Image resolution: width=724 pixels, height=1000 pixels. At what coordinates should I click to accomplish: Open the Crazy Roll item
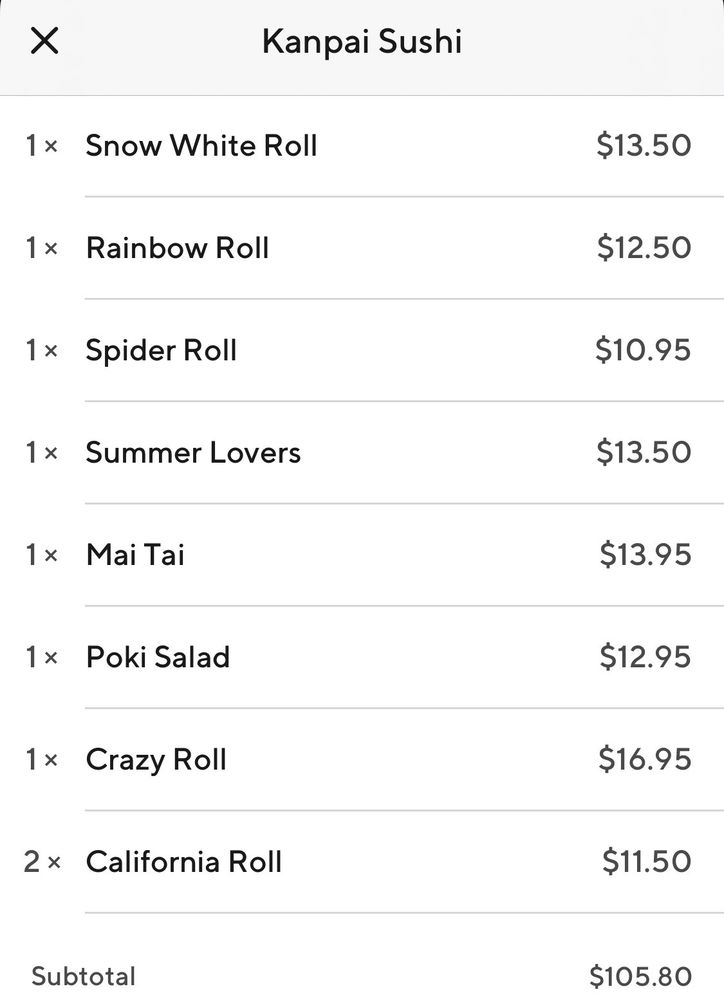point(156,760)
